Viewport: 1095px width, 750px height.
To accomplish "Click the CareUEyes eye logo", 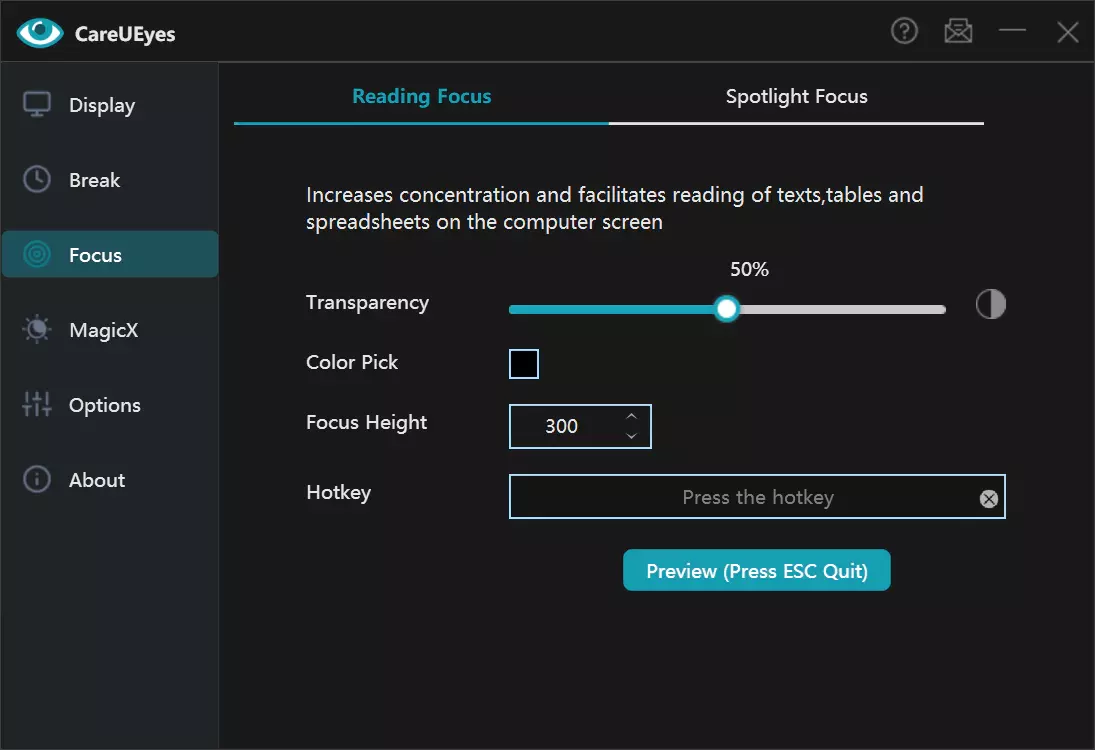I will (x=40, y=32).
